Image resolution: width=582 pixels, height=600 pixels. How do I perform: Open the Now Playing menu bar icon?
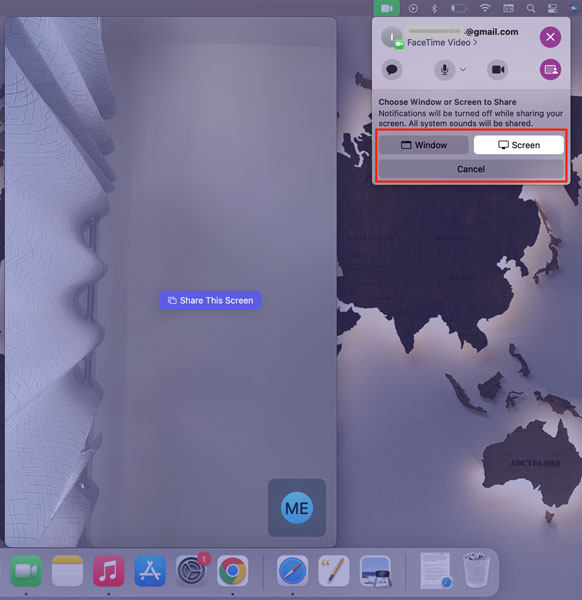(x=413, y=8)
